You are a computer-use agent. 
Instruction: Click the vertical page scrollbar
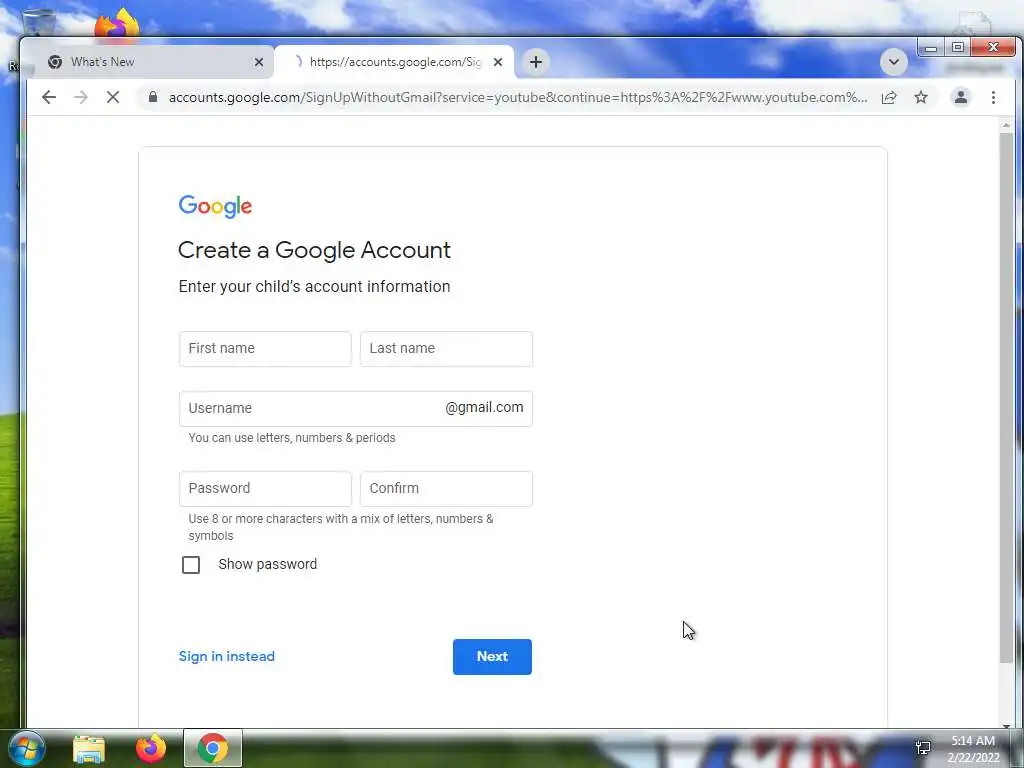click(x=1006, y=398)
